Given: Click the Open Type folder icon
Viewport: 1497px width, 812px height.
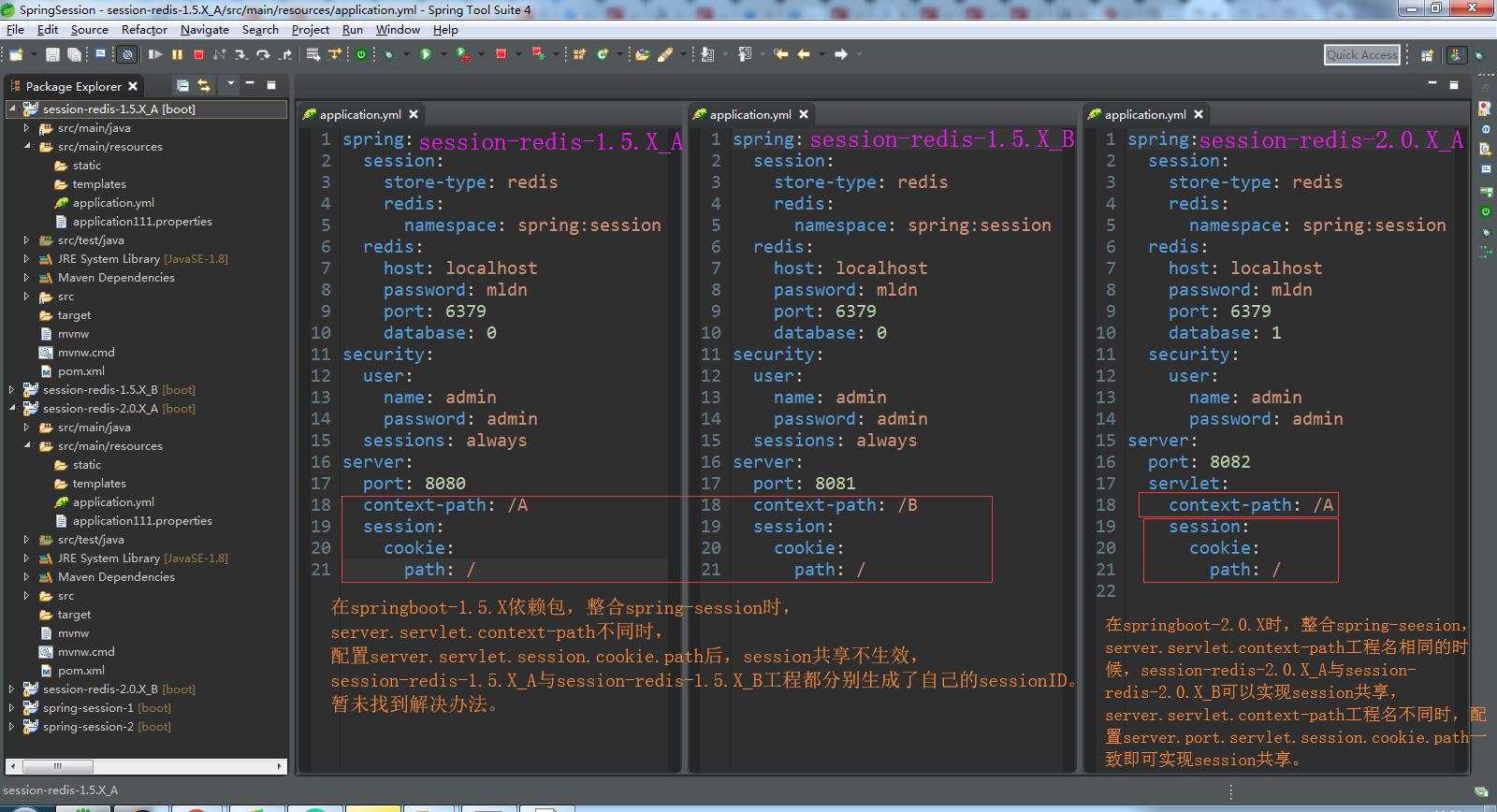Looking at the screenshot, I should (642, 54).
